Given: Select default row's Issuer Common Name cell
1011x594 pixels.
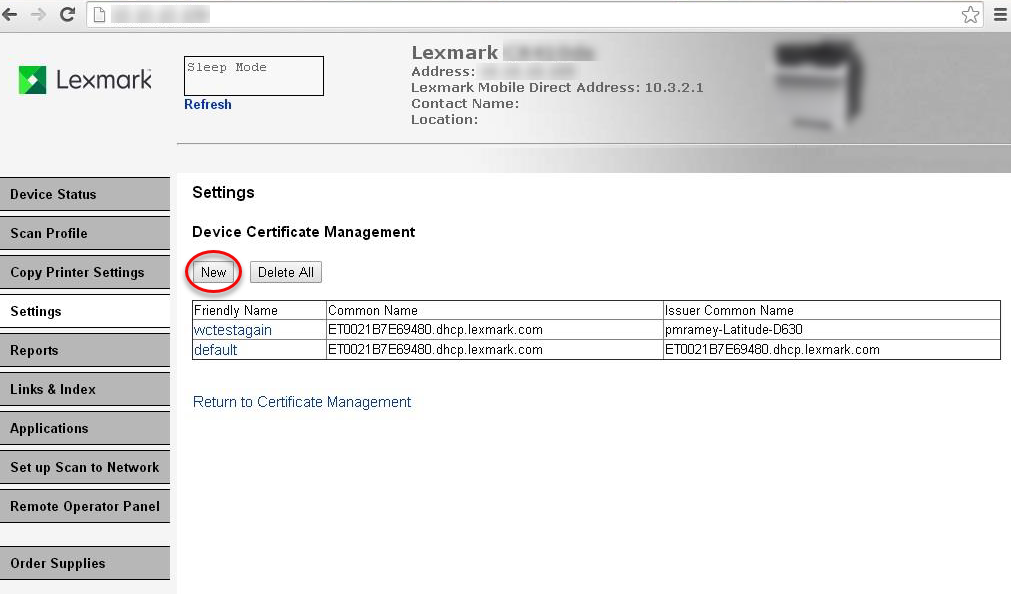Looking at the screenshot, I should coord(832,350).
